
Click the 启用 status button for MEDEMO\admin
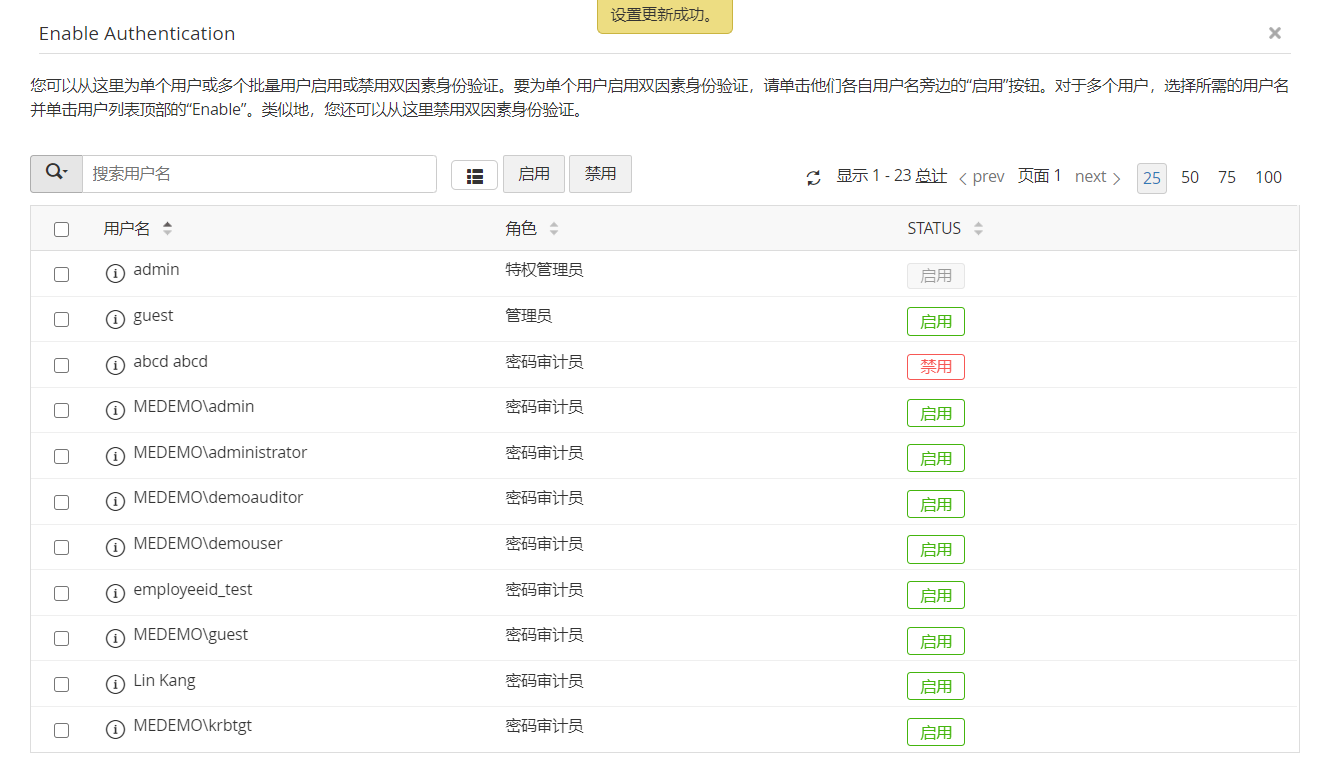tap(936, 413)
